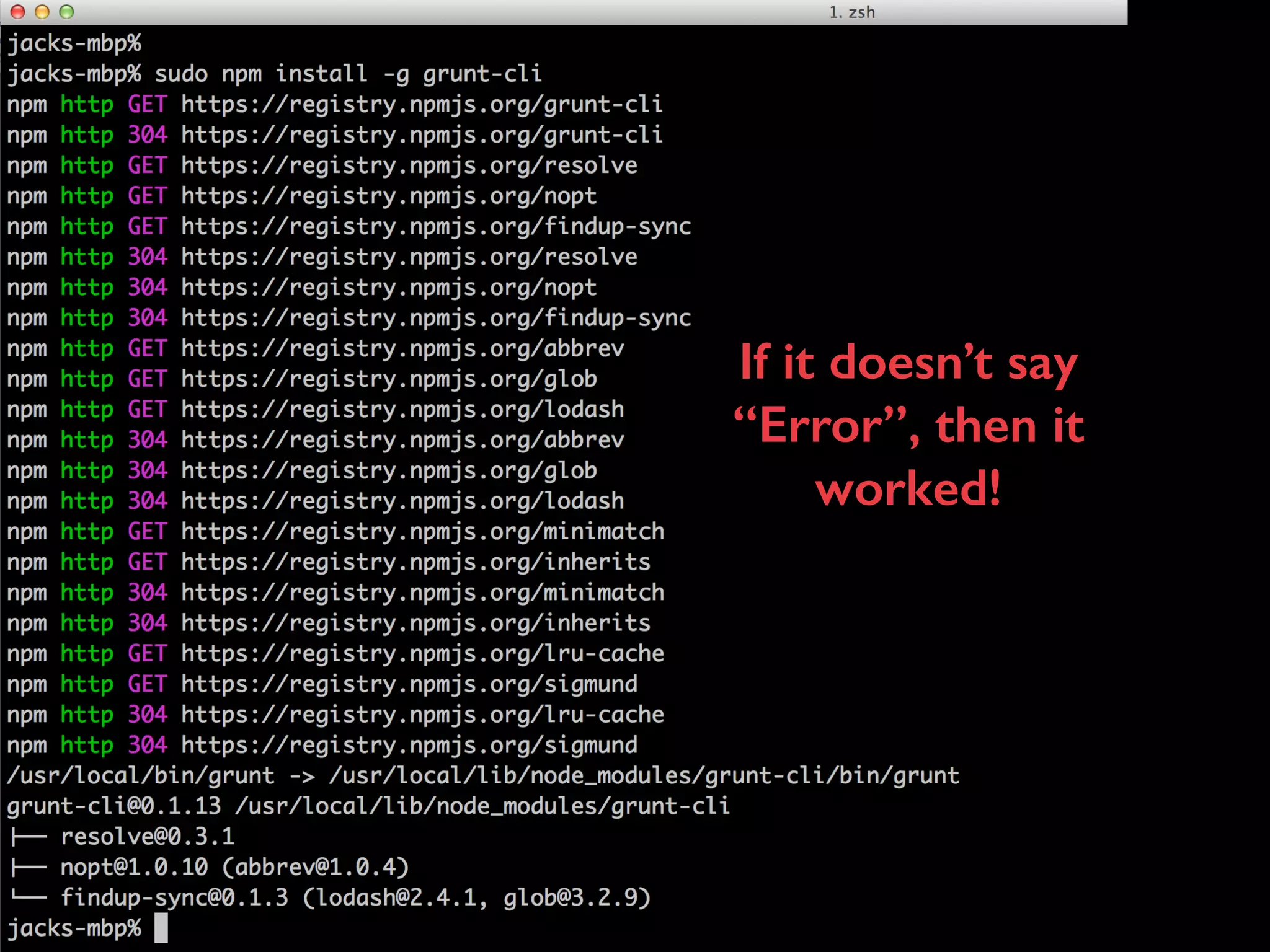Click the green zoom window button
The height and width of the screenshot is (952, 1270).
pyautogui.click(x=66, y=12)
